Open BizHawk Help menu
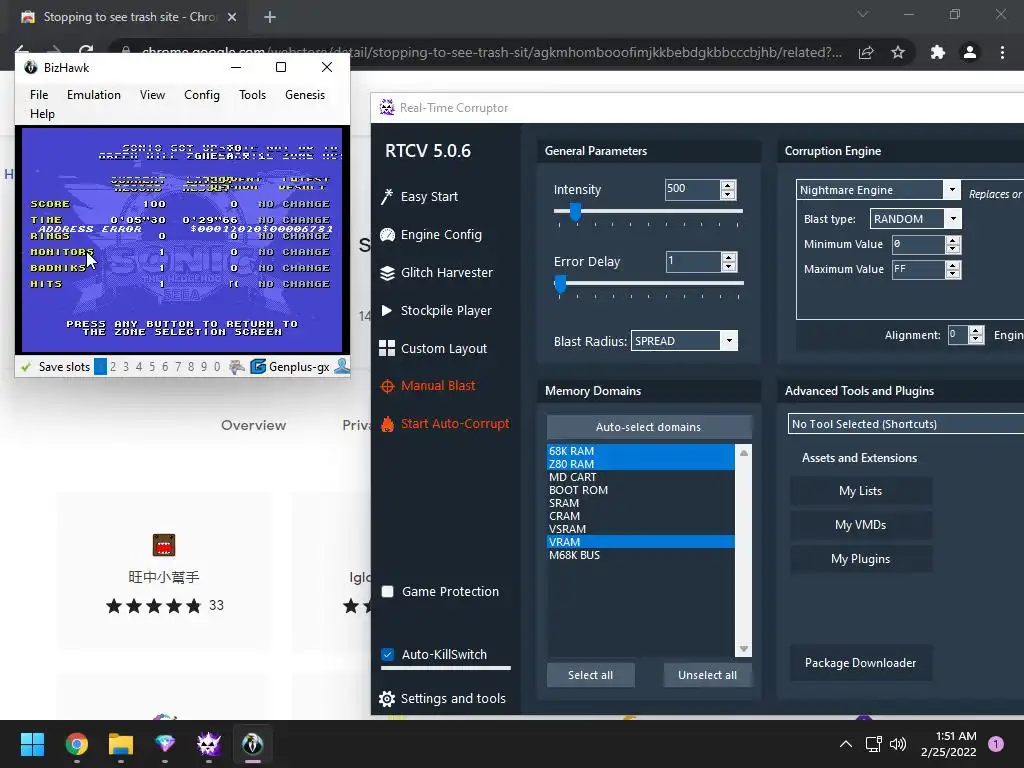 point(42,114)
